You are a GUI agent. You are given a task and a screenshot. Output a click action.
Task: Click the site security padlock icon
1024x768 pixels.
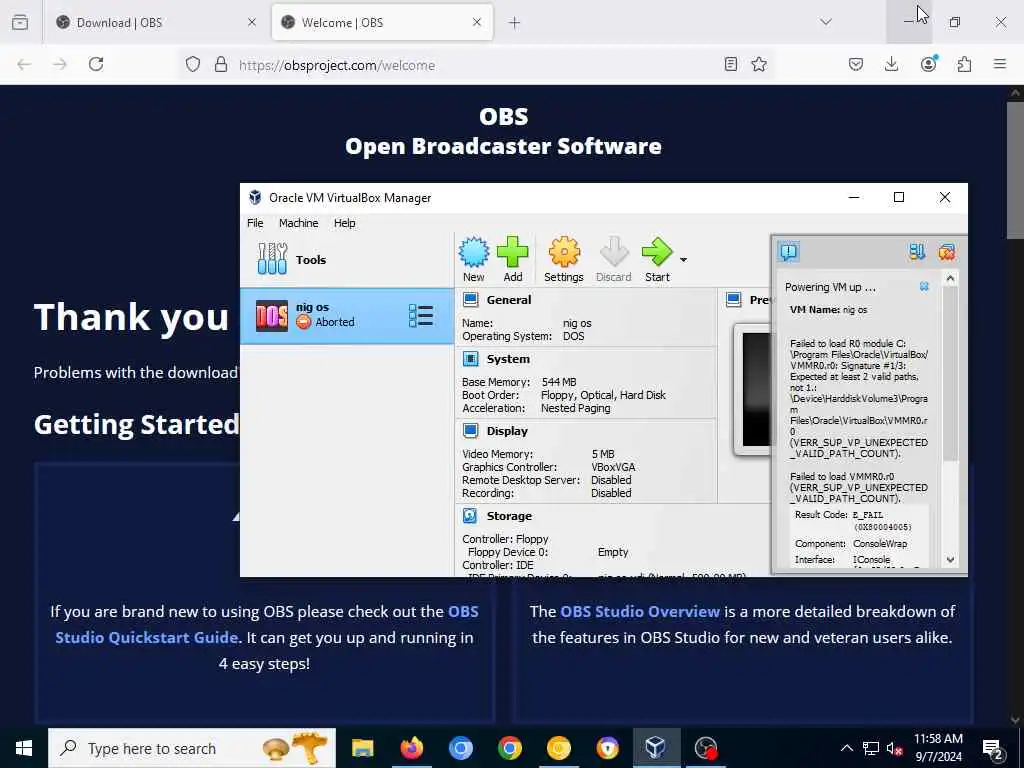coord(221,64)
